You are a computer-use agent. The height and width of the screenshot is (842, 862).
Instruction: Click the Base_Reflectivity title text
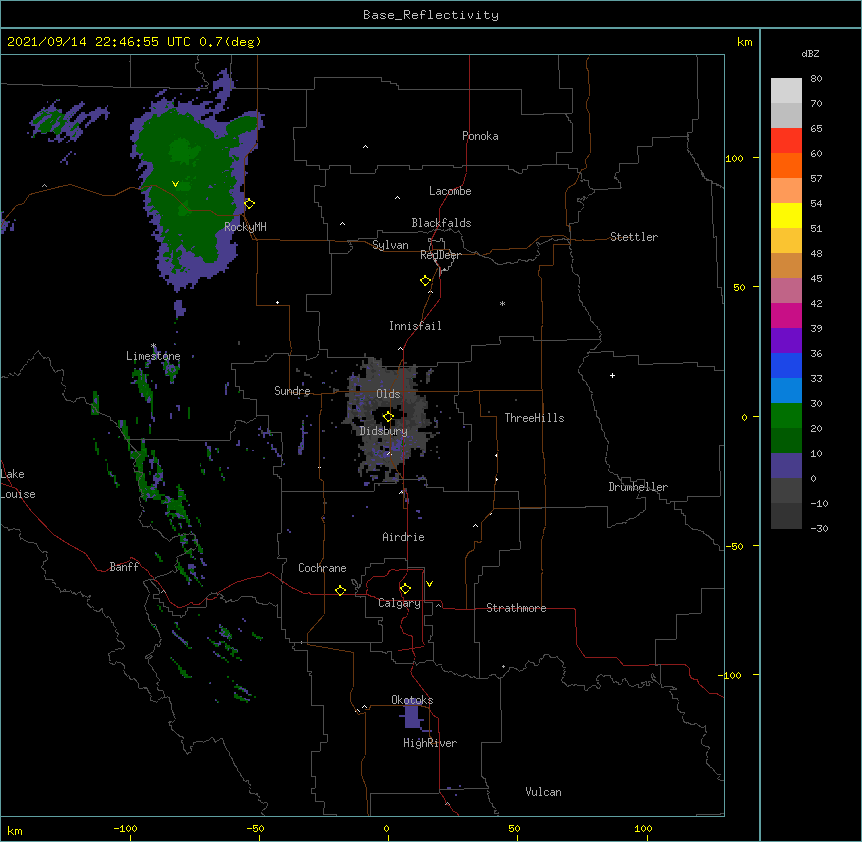tap(431, 15)
